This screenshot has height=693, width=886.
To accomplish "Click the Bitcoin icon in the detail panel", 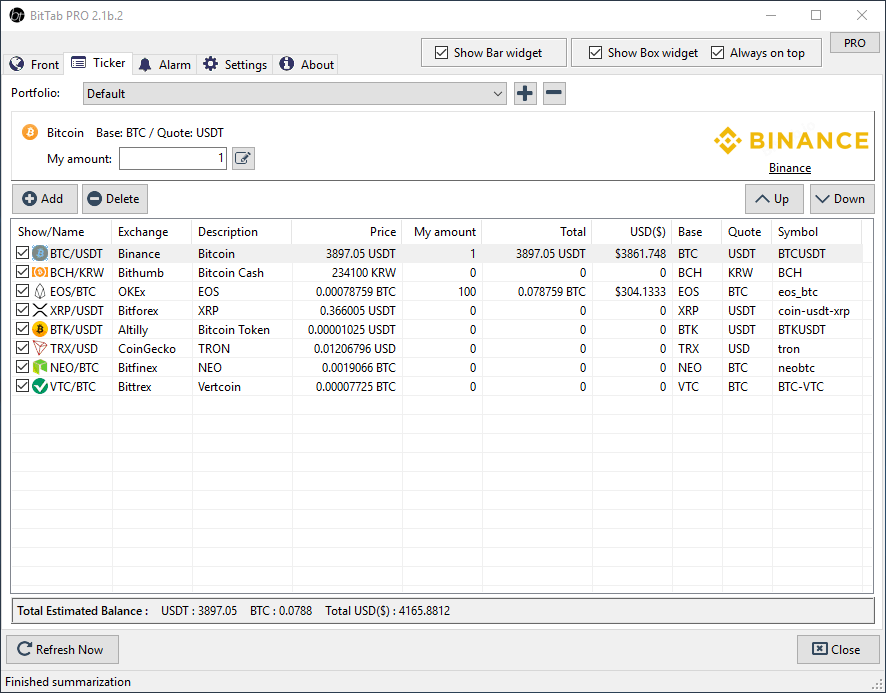I will pos(28,132).
